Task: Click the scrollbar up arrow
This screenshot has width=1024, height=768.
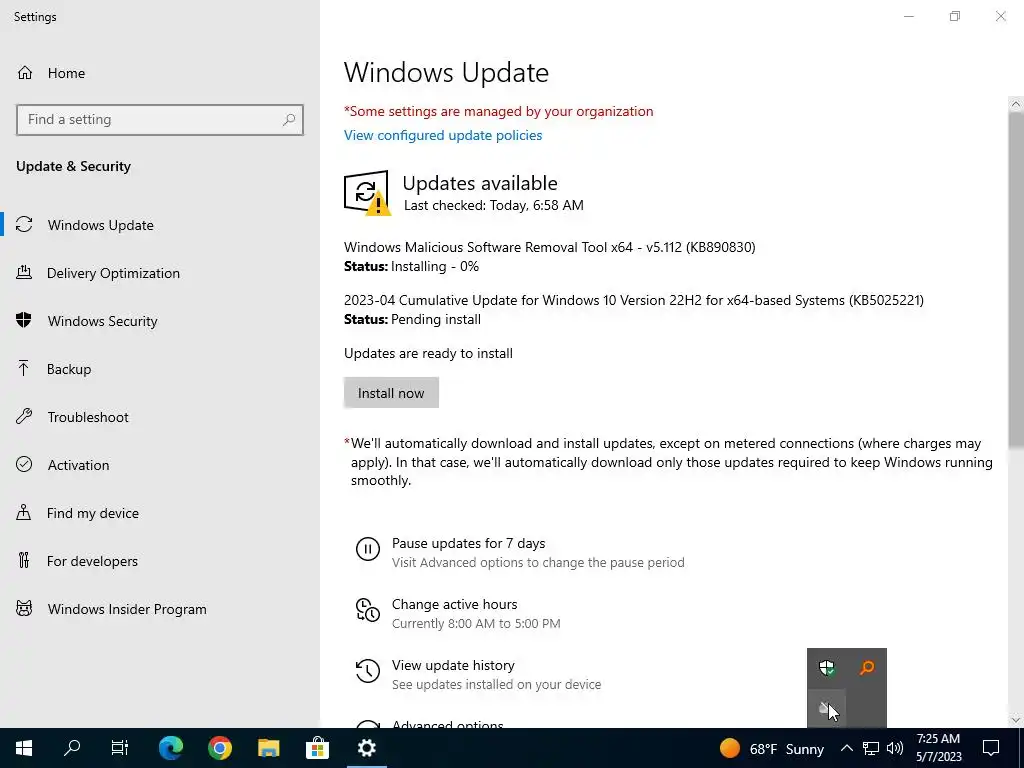Action: click(1016, 104)
